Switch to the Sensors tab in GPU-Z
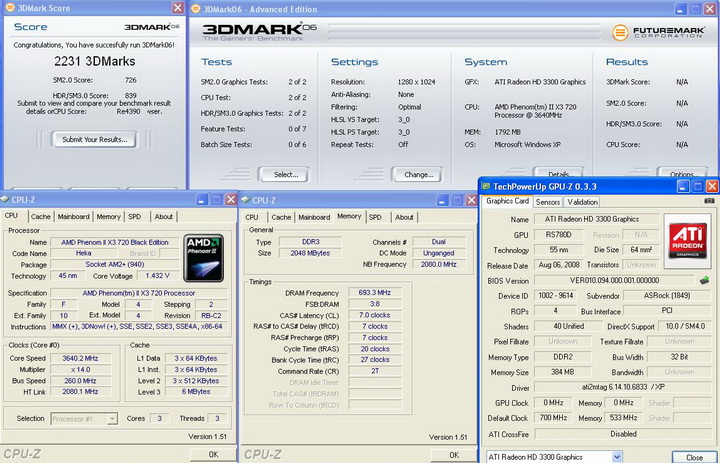Screen dimensions: 720x463 pyautogui.click(x=547, y=202)
